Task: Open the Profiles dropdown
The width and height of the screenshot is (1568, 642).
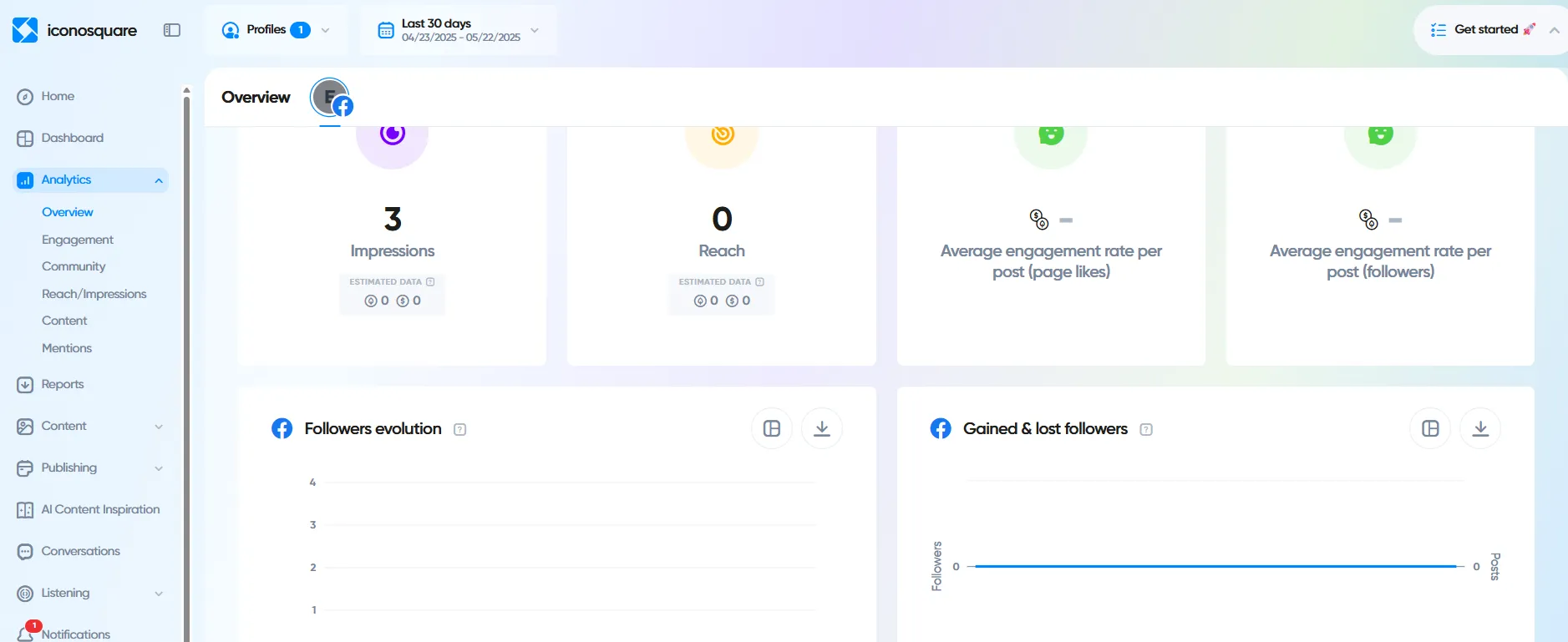Action: [x=276, y=30]
